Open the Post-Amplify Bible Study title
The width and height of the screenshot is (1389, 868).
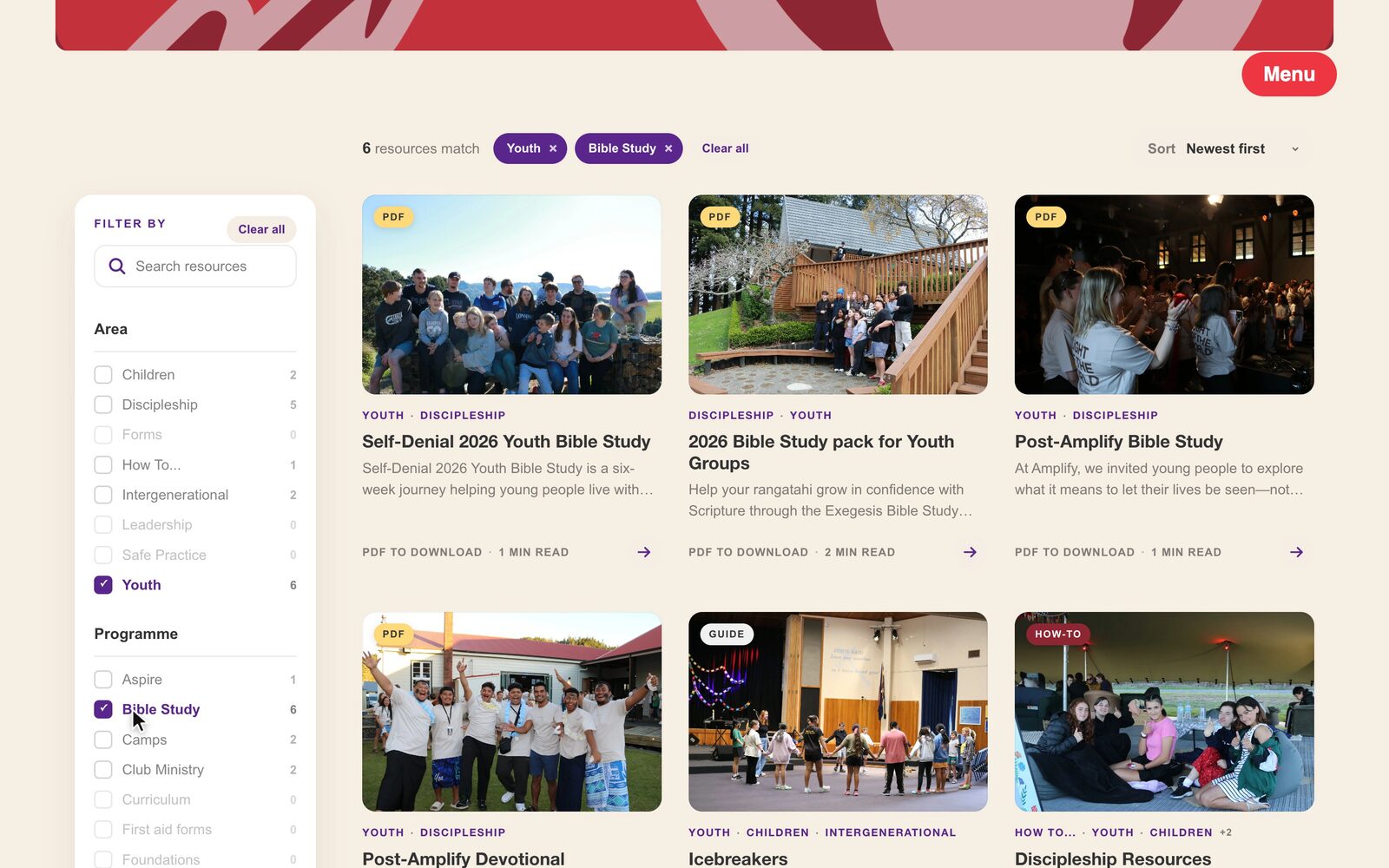(x=1119, y=442)
